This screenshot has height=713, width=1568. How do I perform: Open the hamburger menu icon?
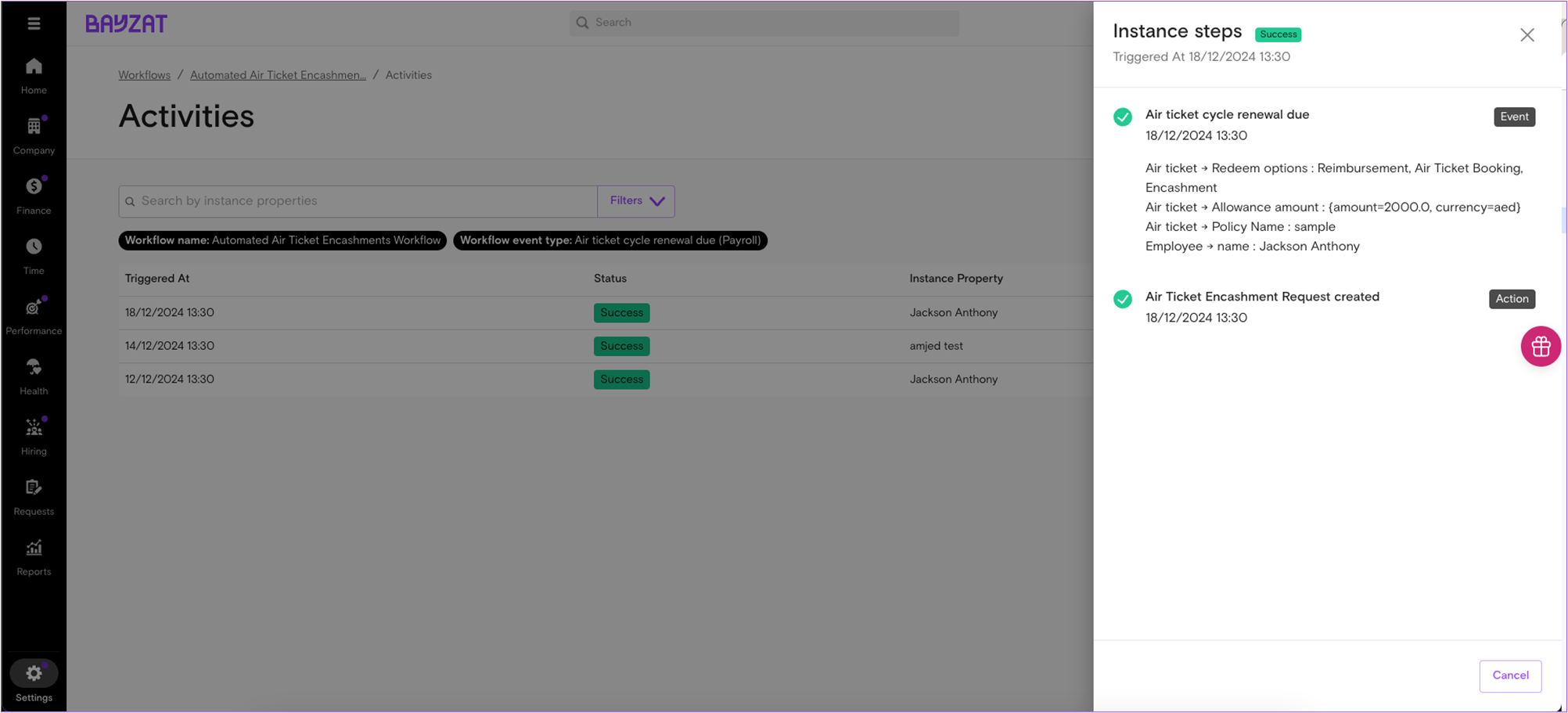pyautogui.click(x=34, y=23)
